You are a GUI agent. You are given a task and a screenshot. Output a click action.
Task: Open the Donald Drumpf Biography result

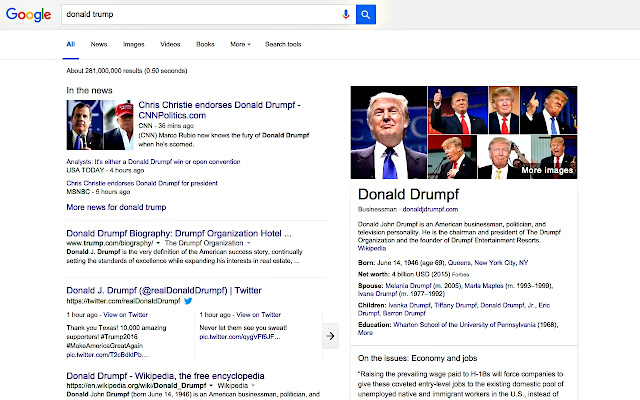click(x=179, y=233)
